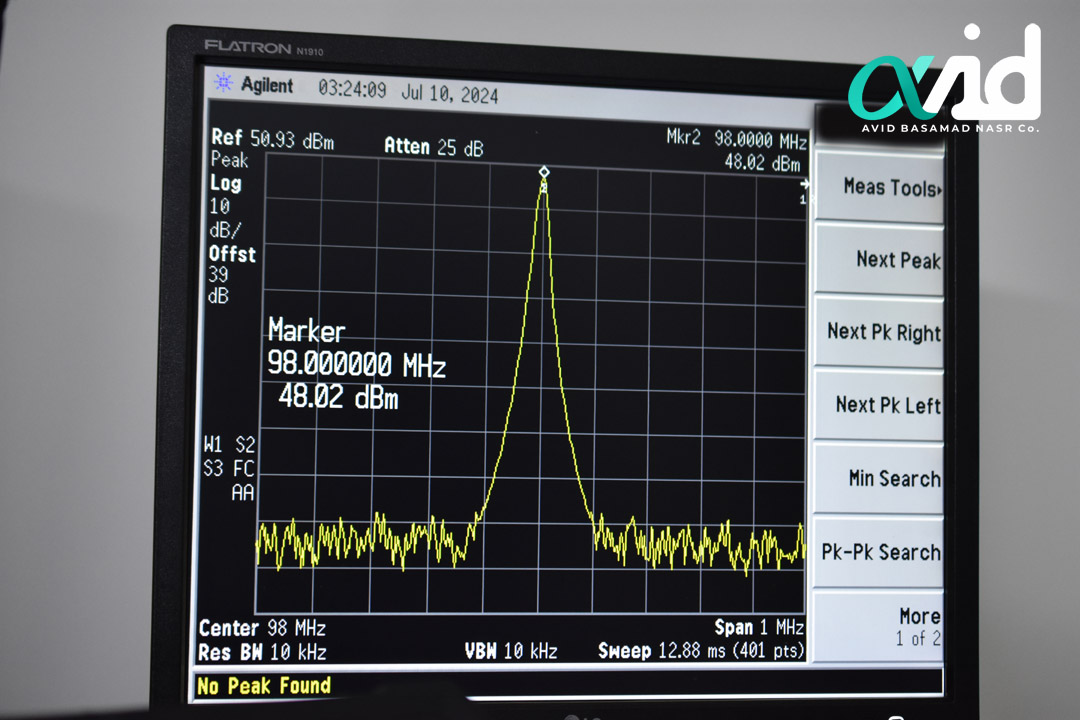This screenshot has height=720, width=1080.
Task: Click the AVID company logo
Action: (x=944, y=82)
